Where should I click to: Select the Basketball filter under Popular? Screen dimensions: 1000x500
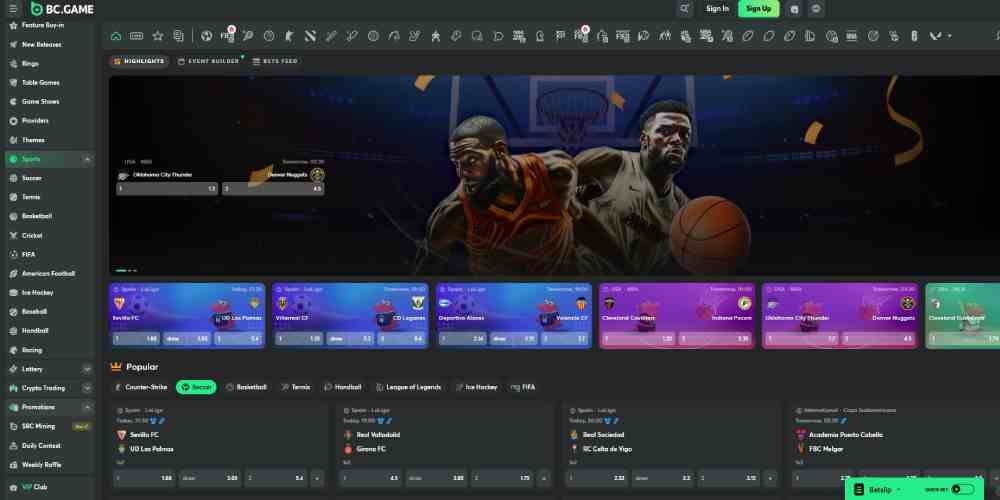[246, 387]
